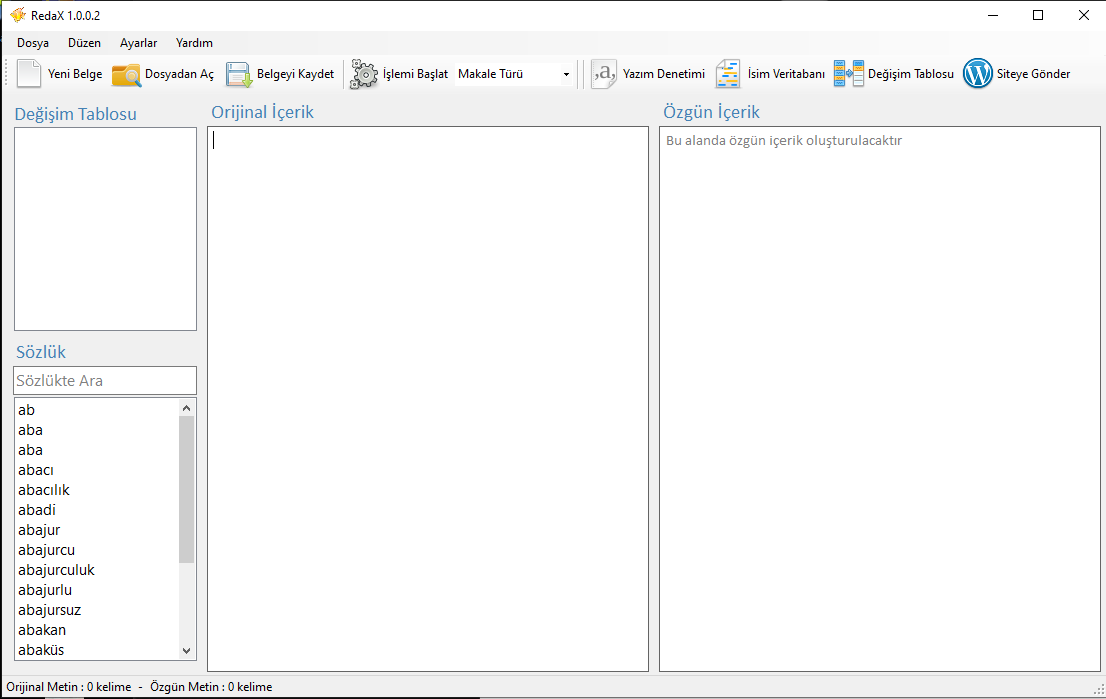This screenshot has width=1106, height=699.
Task: Click the Dosyadan Aç label
Action: point(179,74)
